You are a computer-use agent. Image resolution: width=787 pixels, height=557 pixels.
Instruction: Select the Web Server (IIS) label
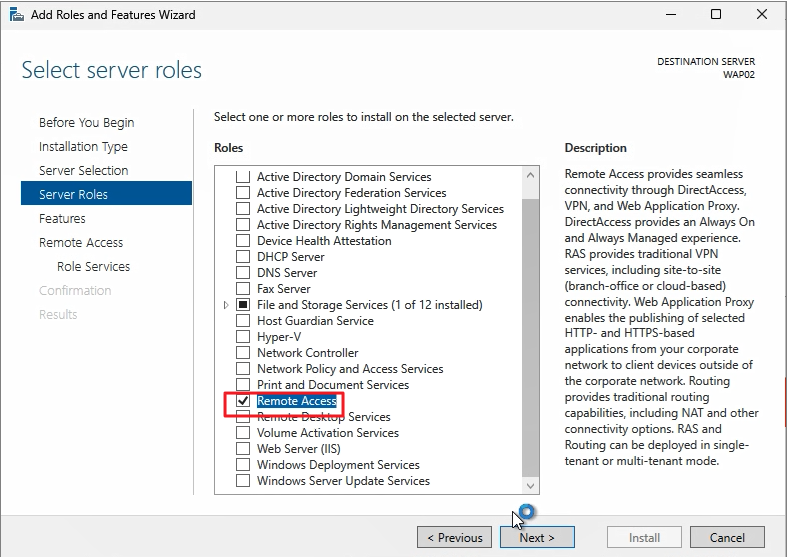299,449
